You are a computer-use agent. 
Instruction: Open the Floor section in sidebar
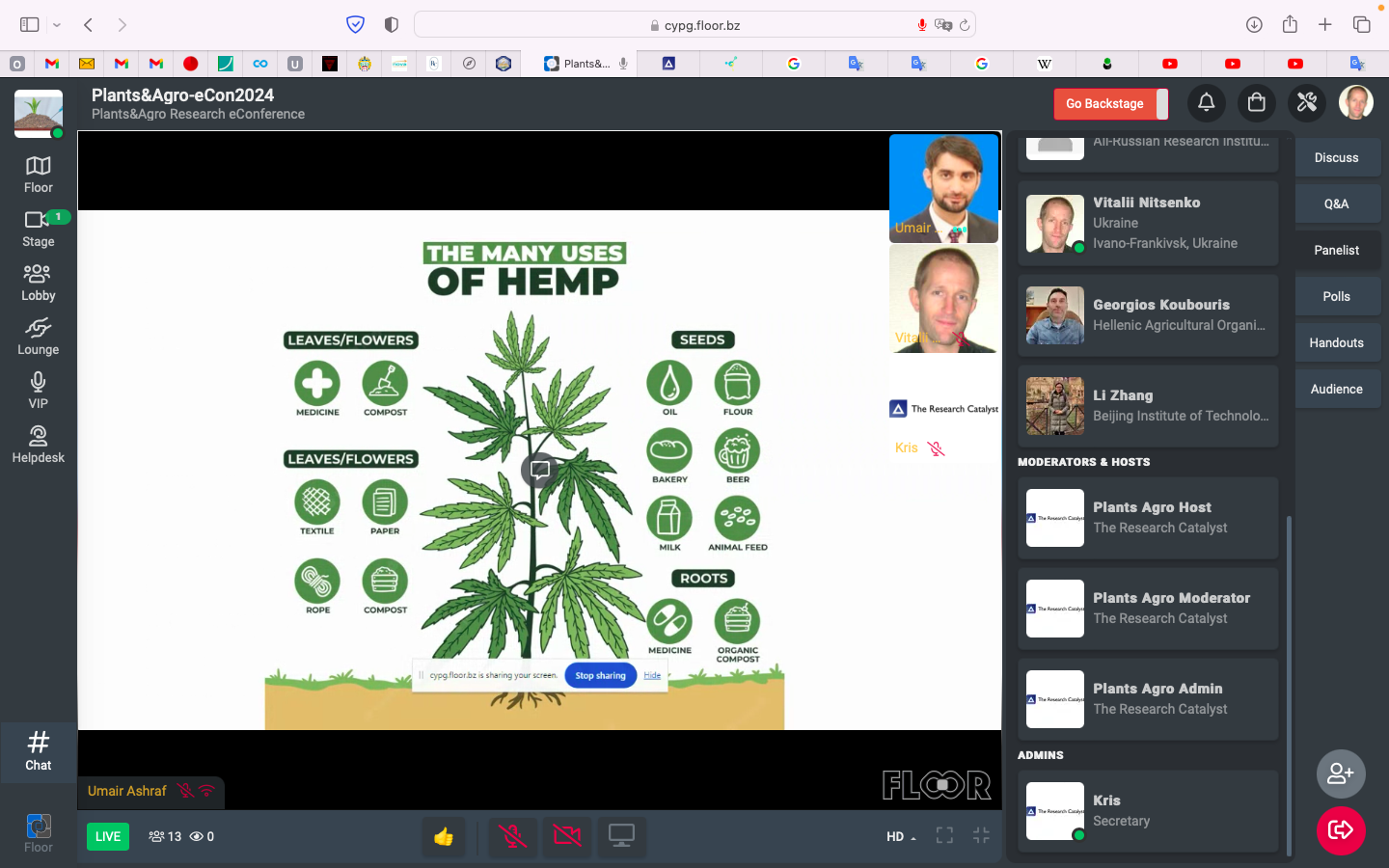(39, 175)
